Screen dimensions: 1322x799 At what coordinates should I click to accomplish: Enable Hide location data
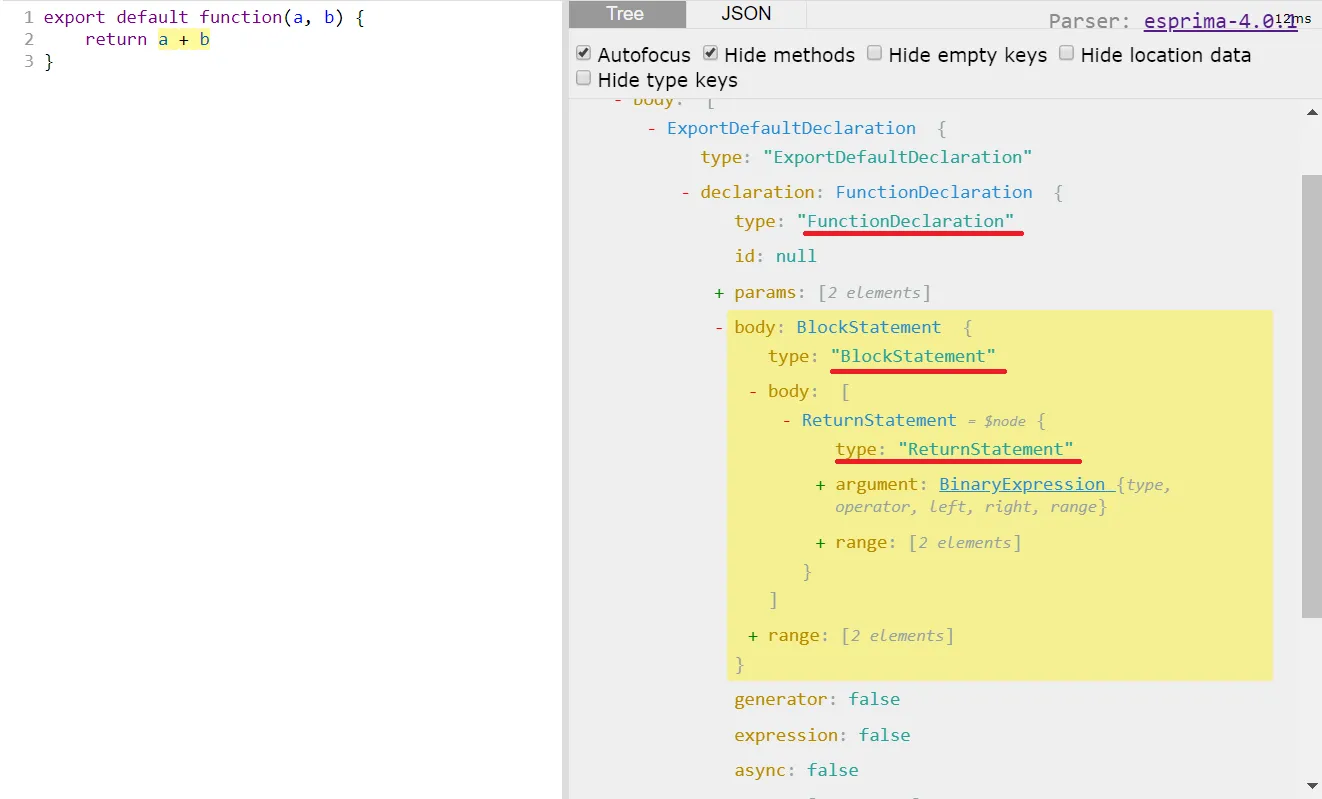1066,54
